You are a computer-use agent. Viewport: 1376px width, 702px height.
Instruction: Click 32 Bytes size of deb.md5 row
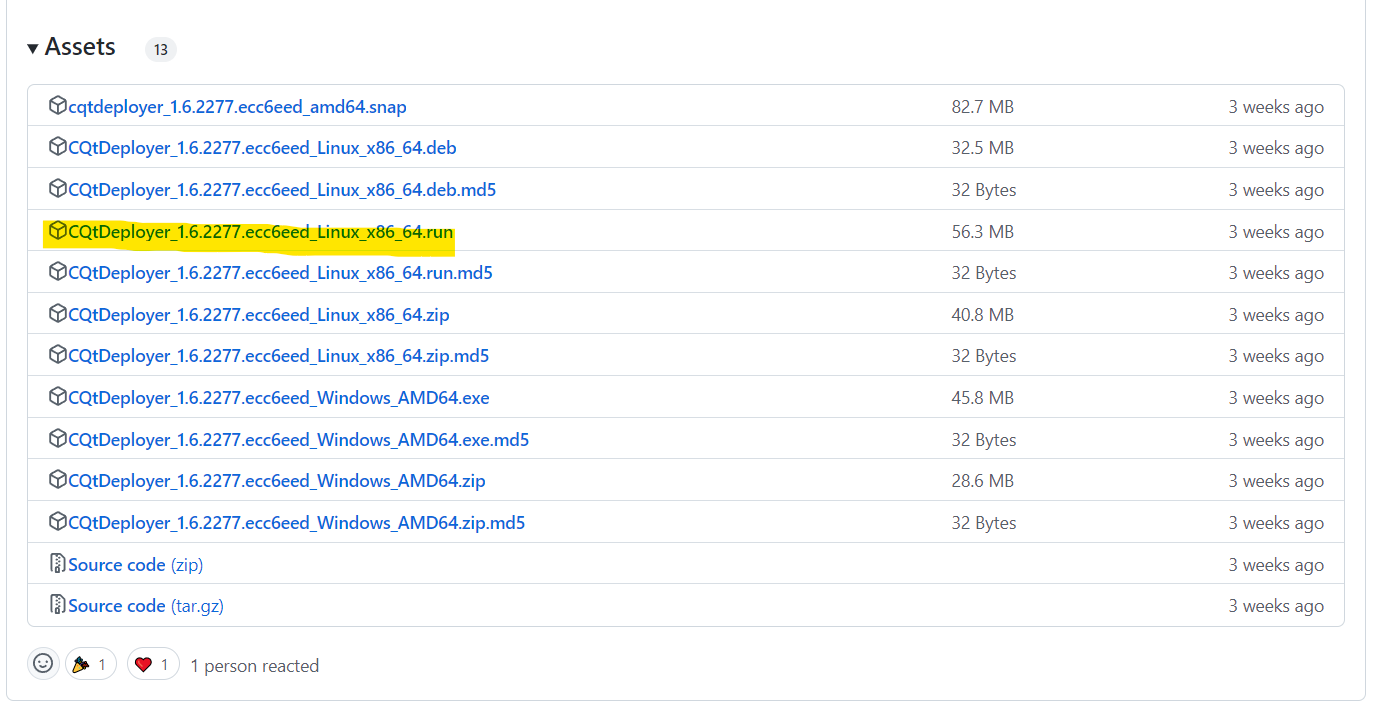click(984, 190)
